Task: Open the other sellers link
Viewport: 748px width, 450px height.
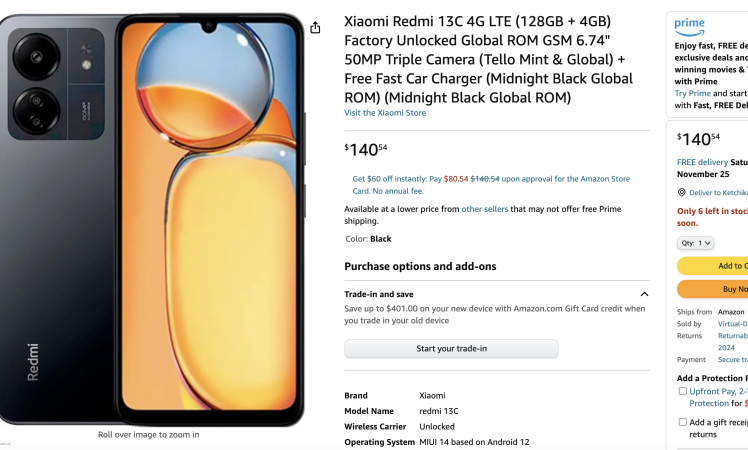Action: [485, 209]
